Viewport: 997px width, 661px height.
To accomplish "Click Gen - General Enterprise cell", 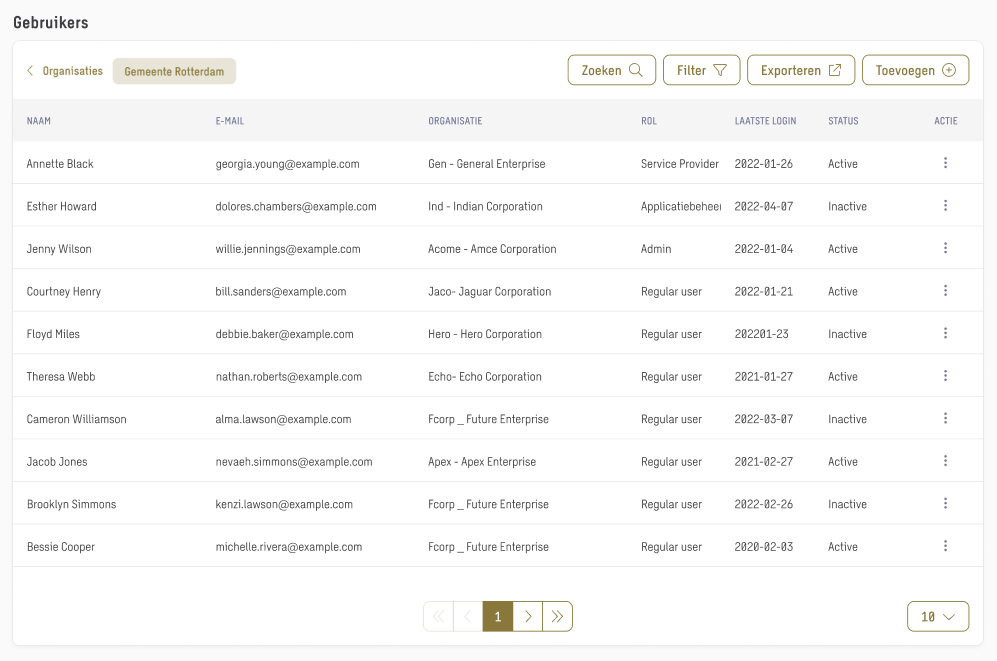I will click(x=486, y=163).
